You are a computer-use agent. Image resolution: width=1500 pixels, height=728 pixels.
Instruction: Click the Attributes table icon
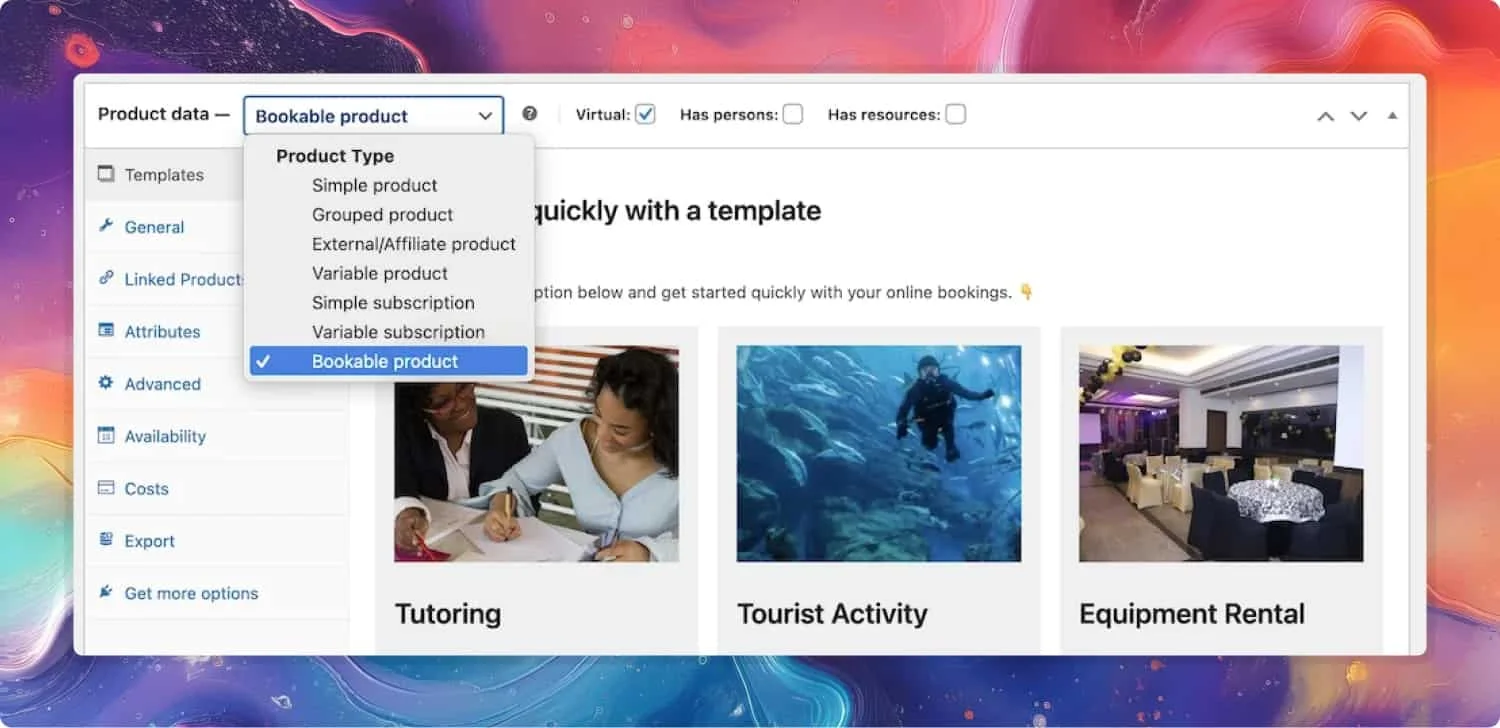pyautogui.click(x=106, y=331)
